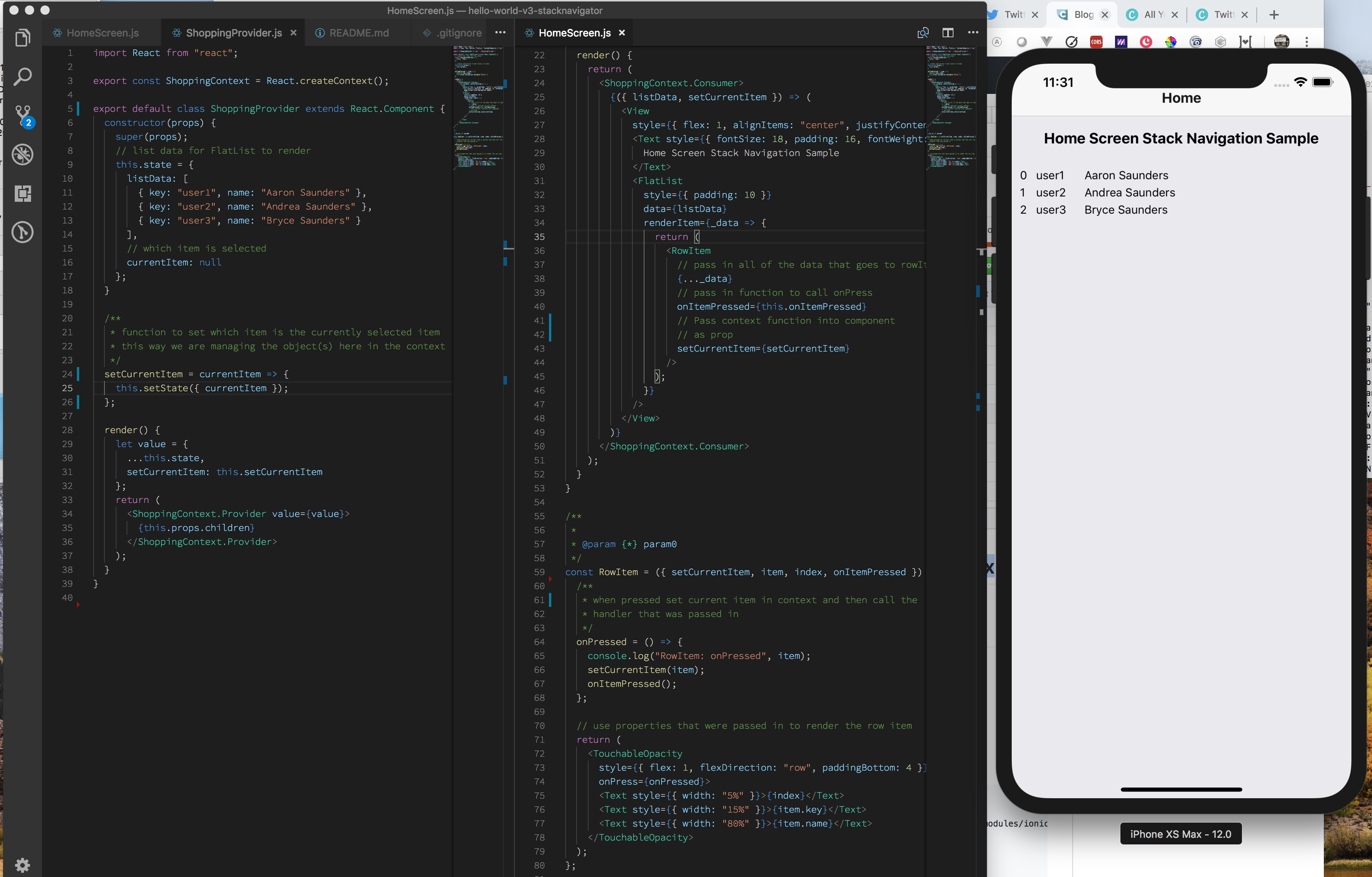Open the Search view in activity bar
1372x877 pixels.
[x=22, y=76]
